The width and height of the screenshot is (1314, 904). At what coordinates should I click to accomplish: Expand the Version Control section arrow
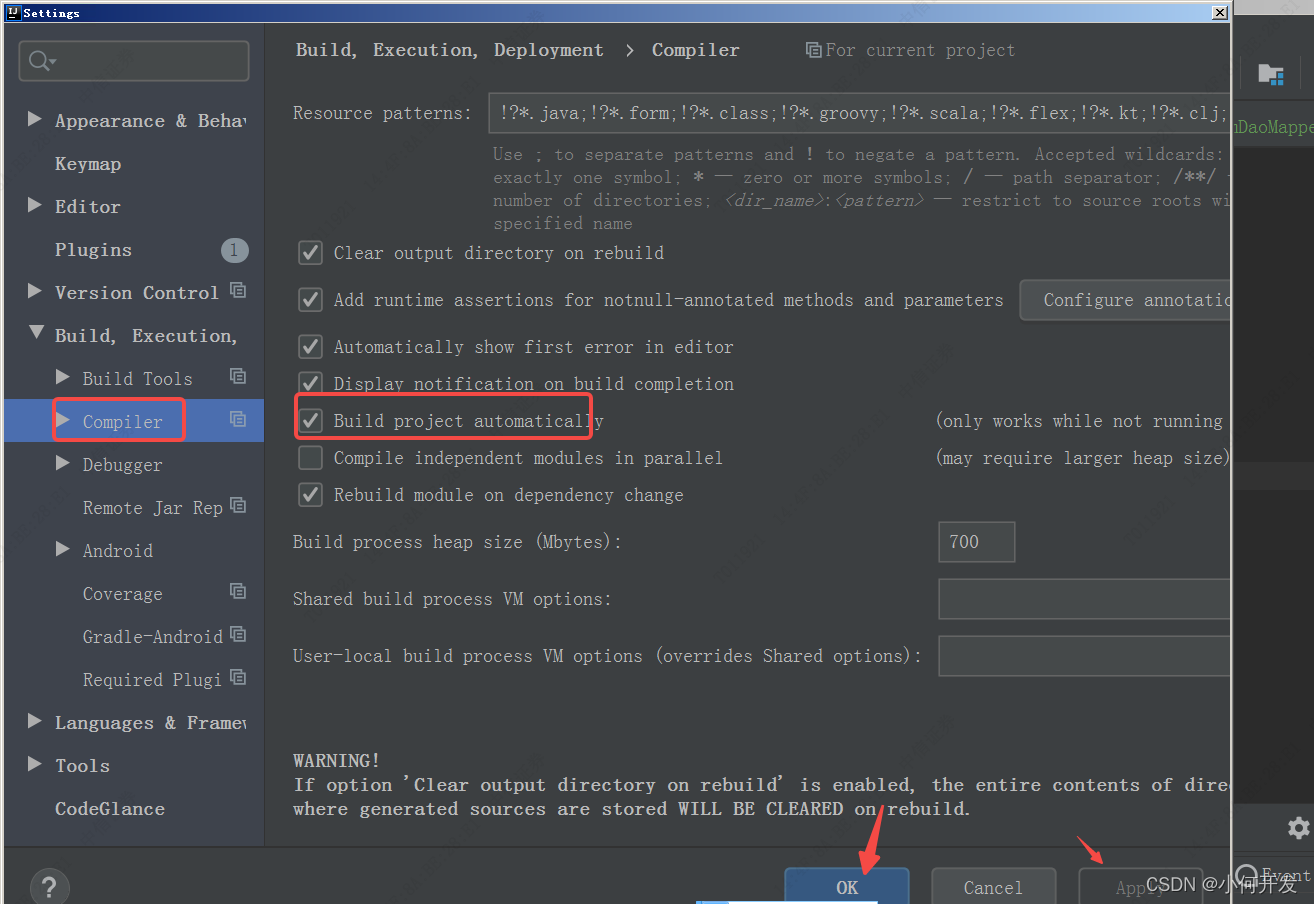tap(35, 291)
